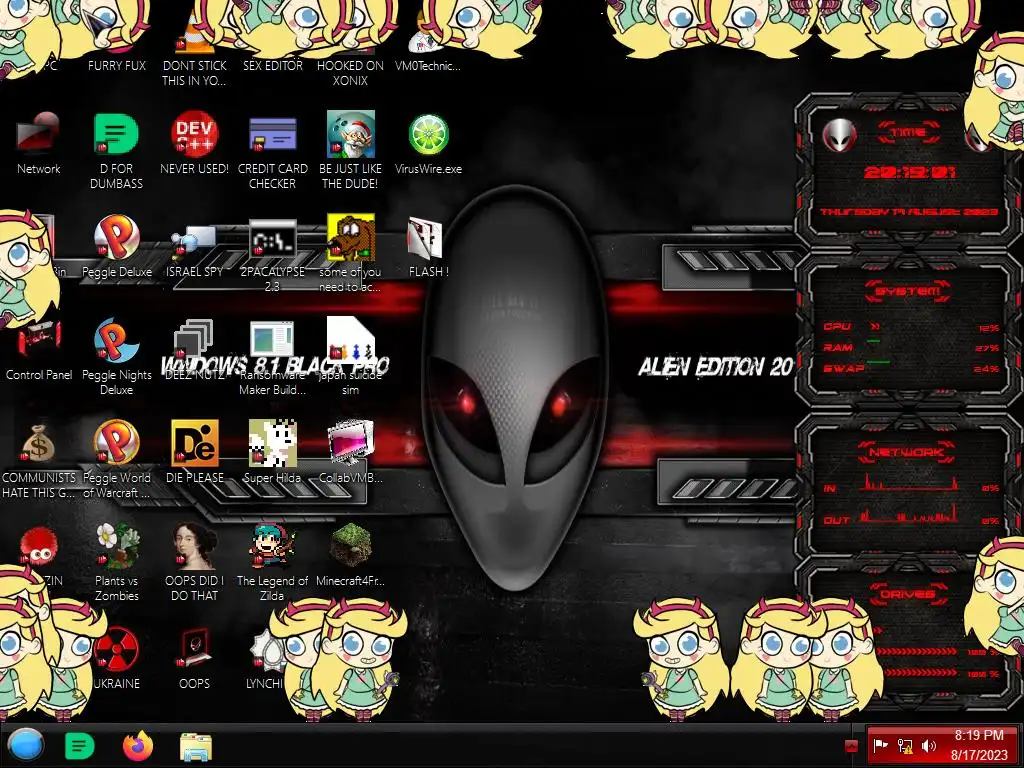1024x768 pixels.
Task: Click the alien head logo in TIME gadget
Action: pyautogui.click(x=840, y=136)
